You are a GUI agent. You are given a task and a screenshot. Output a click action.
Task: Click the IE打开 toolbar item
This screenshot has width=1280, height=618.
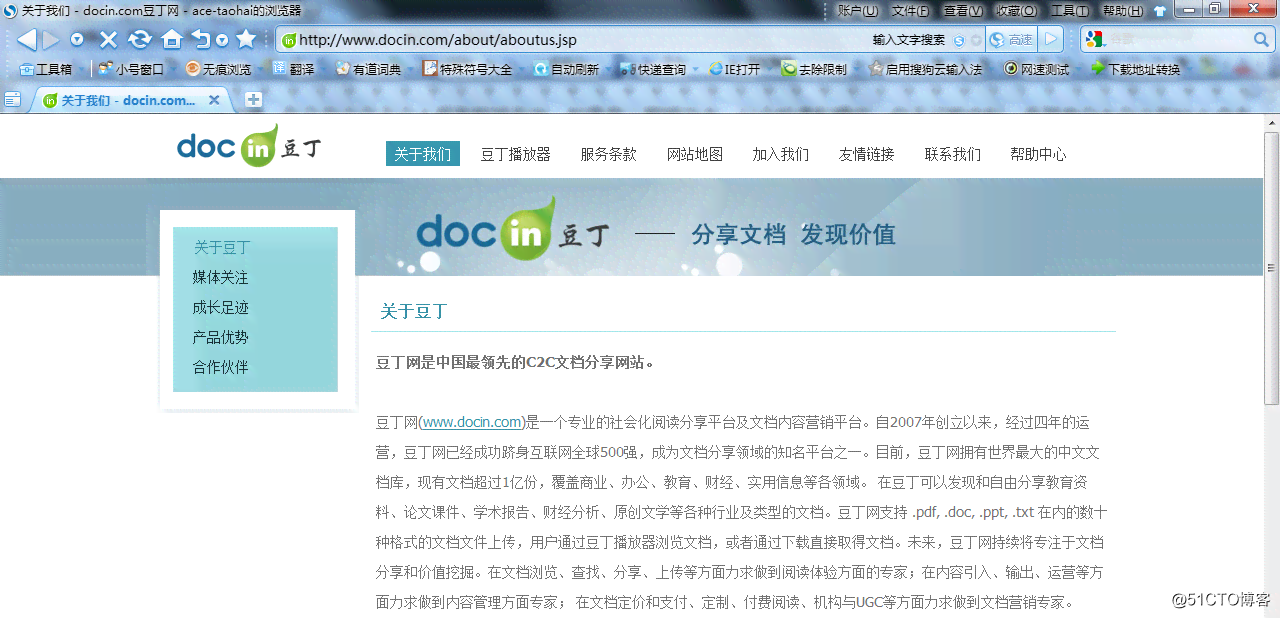[x=735, y=69]
